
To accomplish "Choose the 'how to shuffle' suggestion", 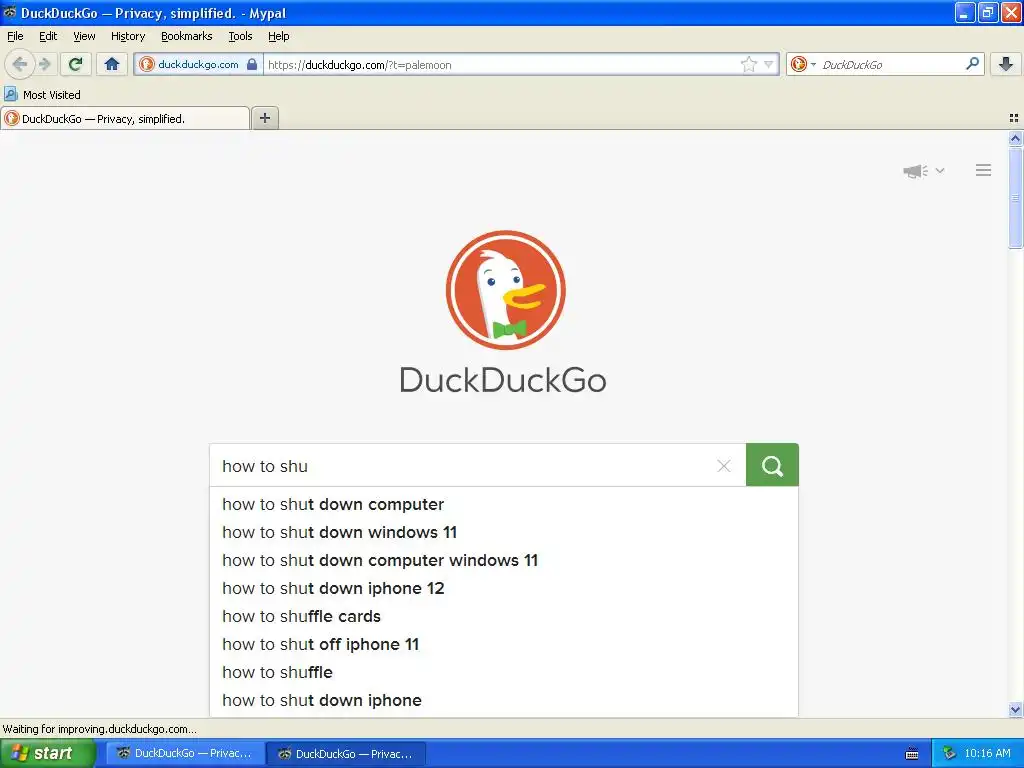I will [504, 673].
